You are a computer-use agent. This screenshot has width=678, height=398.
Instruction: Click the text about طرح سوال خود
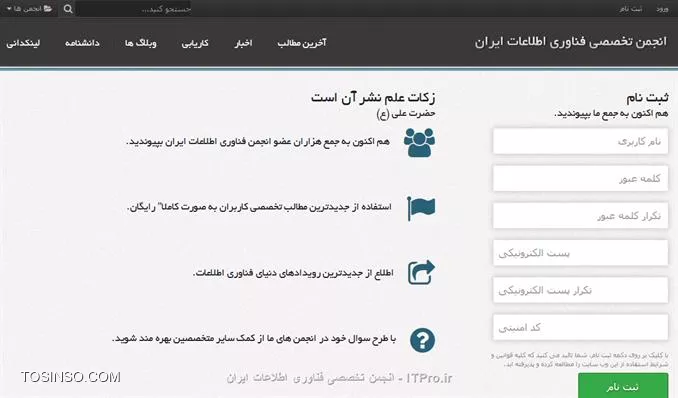254,338
